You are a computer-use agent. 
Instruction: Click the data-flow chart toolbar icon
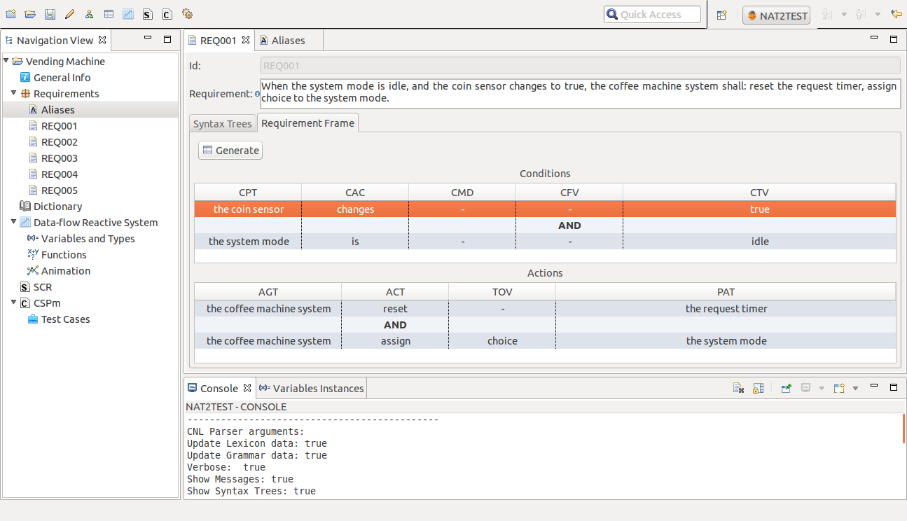coord(128,14)
